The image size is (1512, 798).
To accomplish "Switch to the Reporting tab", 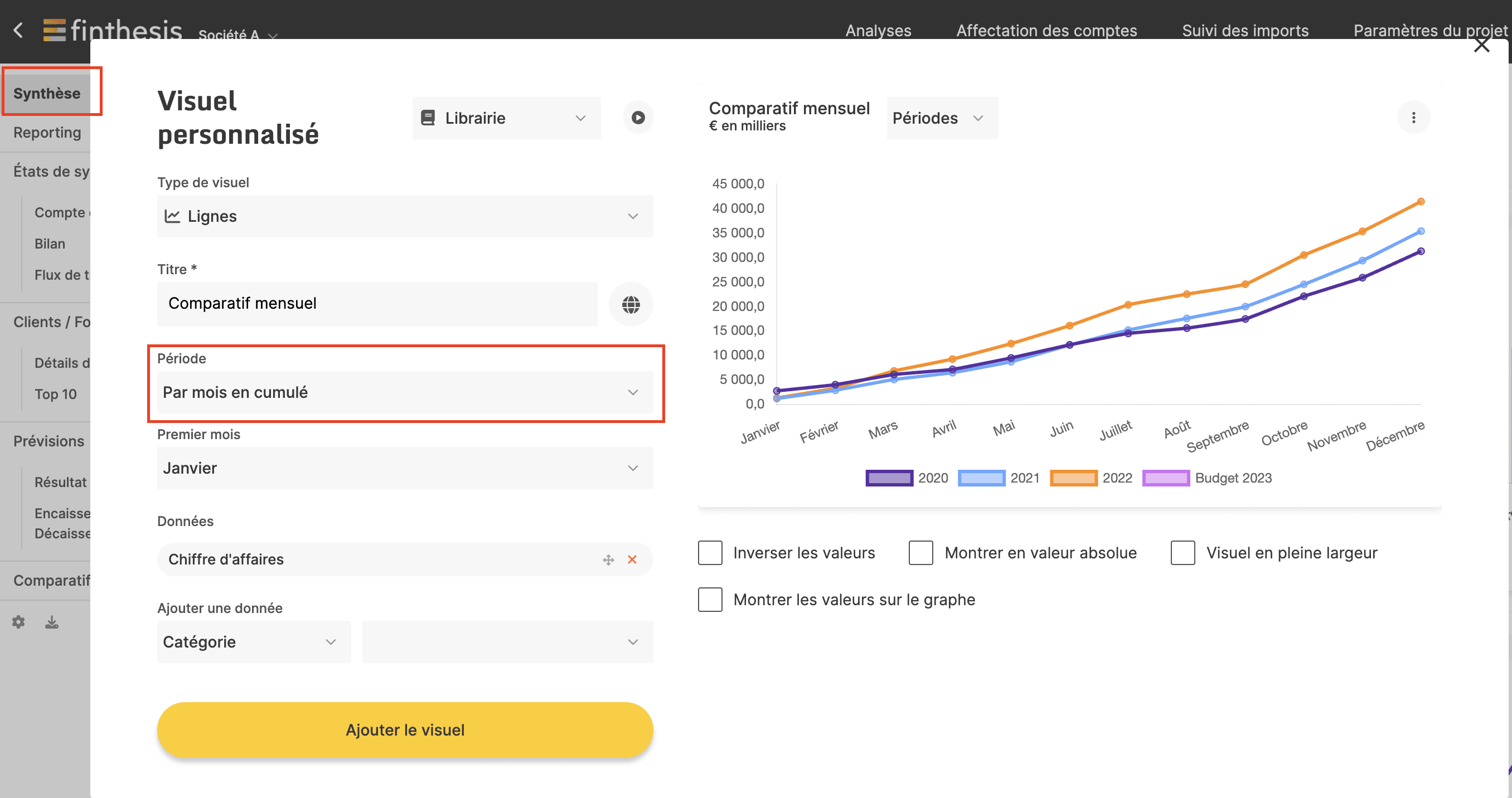I will tap(46, 132).
